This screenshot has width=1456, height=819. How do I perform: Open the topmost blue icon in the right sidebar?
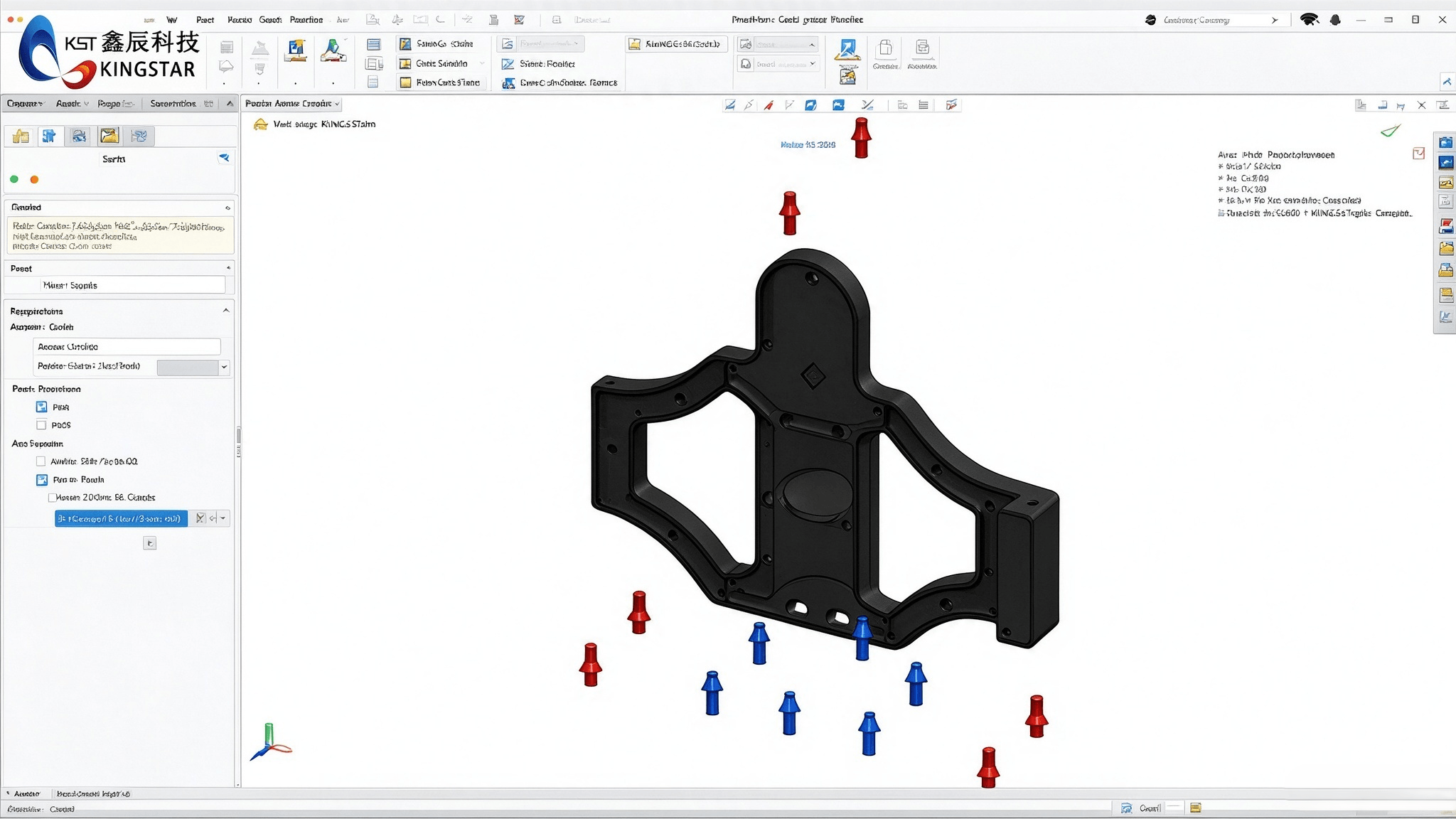[1446, 142]
